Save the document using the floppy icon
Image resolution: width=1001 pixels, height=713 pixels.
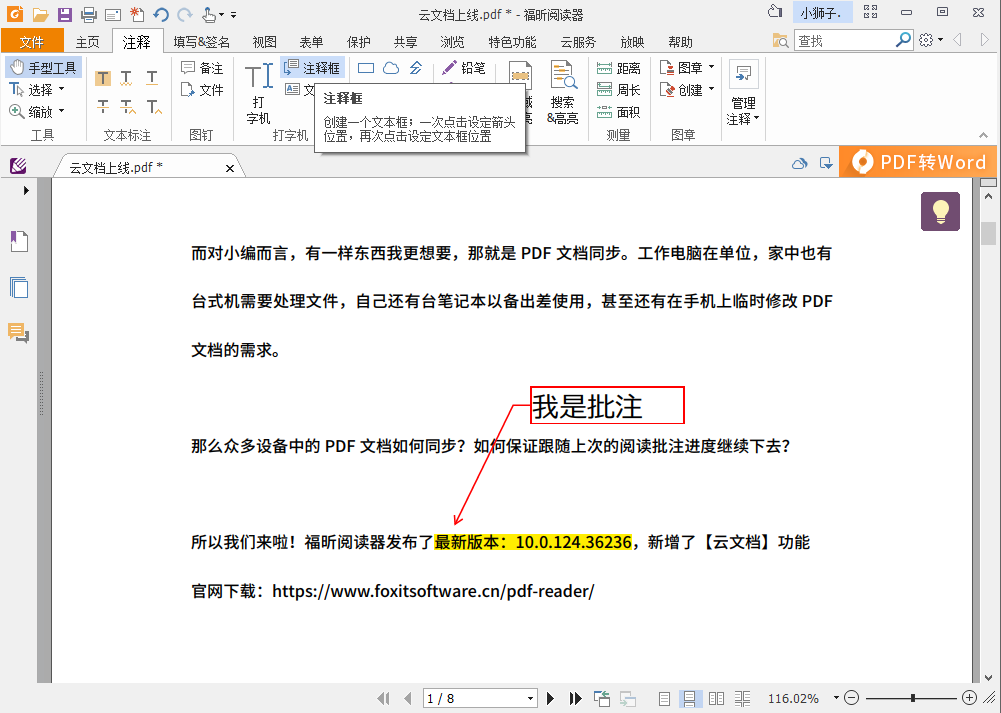tap(64, 13)
